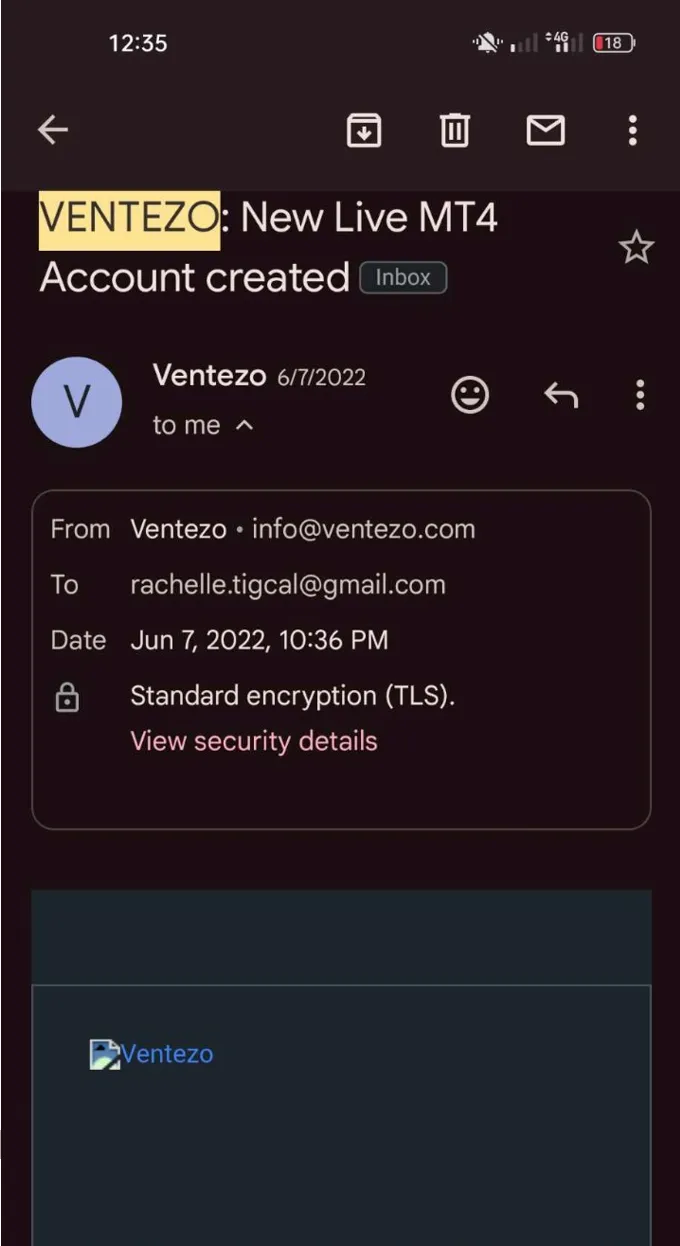
Task: Open the broken Ventezo logo image link
Action: click(152, 1054)
